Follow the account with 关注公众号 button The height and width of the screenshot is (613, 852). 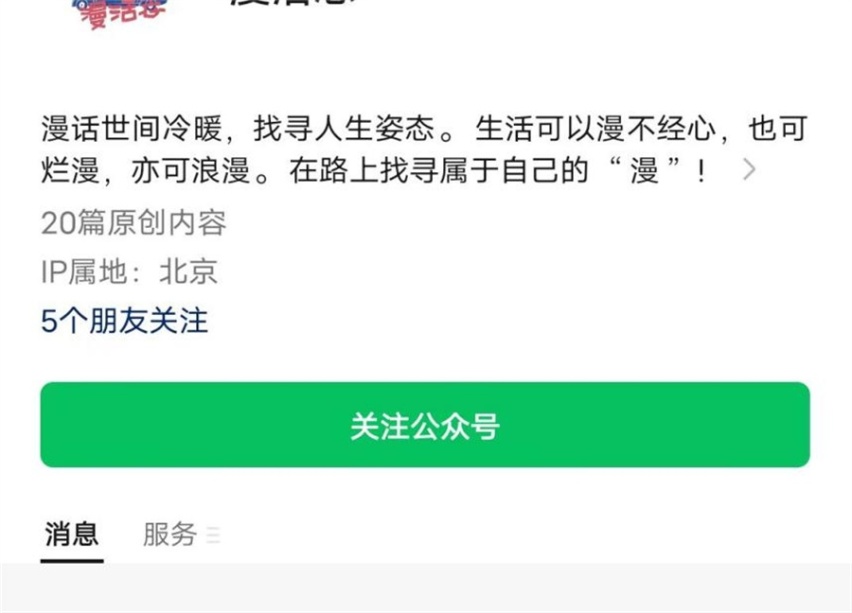[425, 424]
